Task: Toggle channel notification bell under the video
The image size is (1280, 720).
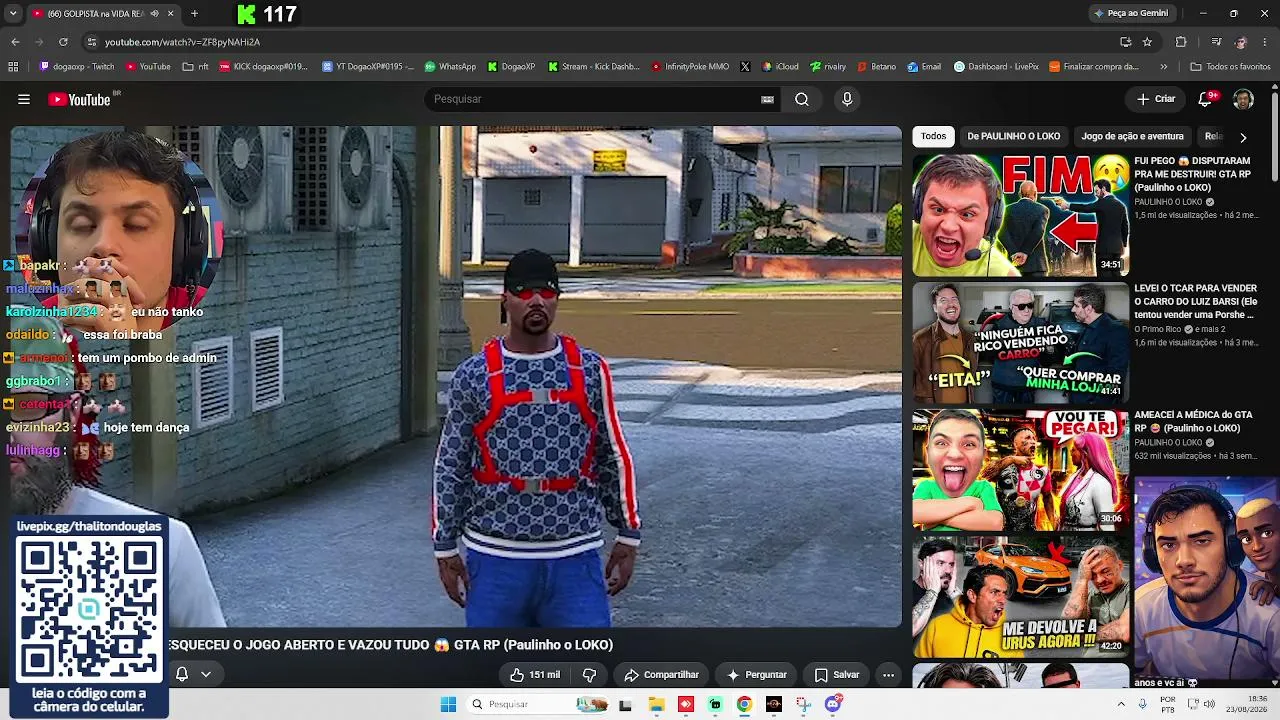Action: (x=182, y=674)
